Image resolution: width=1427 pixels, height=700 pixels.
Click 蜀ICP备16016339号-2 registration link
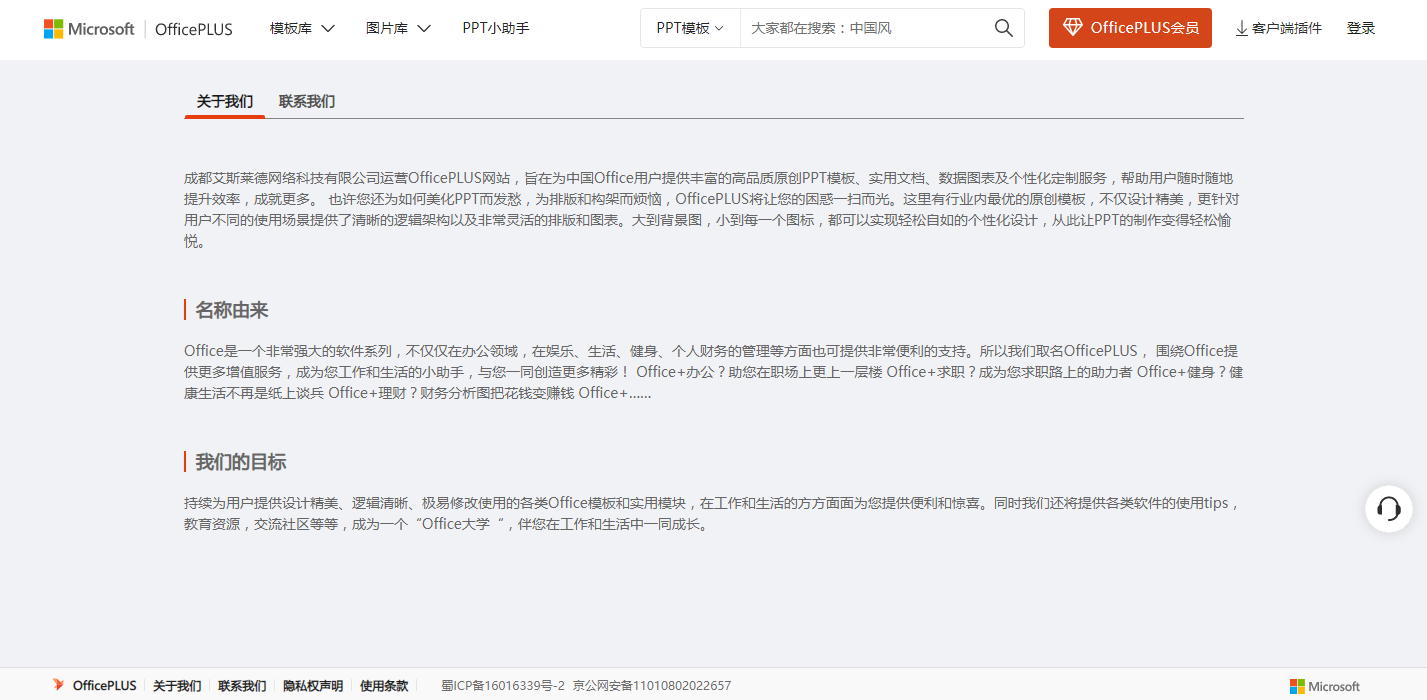tap(503, 686)
